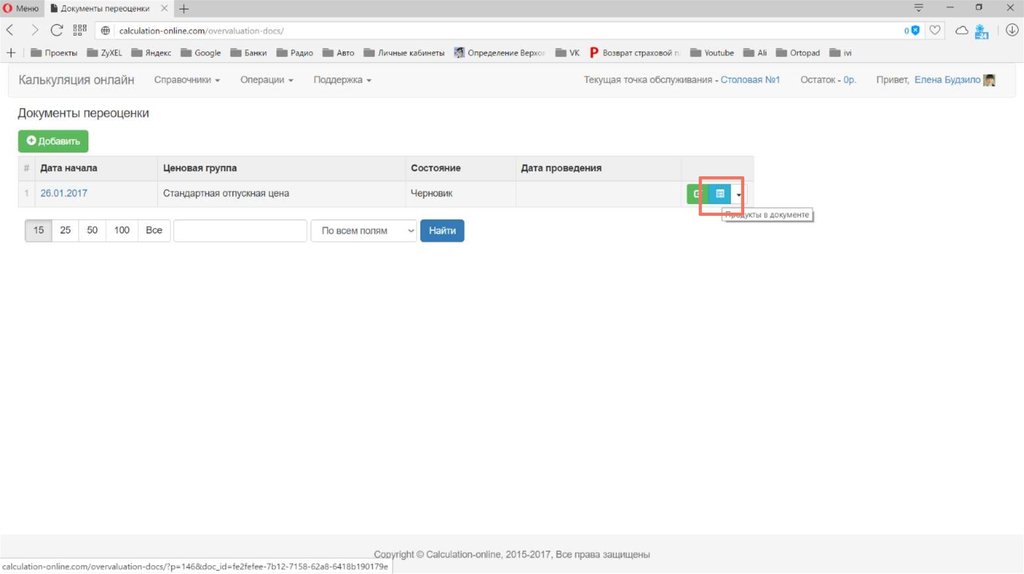Click the user avatar beside Елена Будзило
Image resolution: width=1024 pixels, height=574 pixels.
tap(989, 80)
